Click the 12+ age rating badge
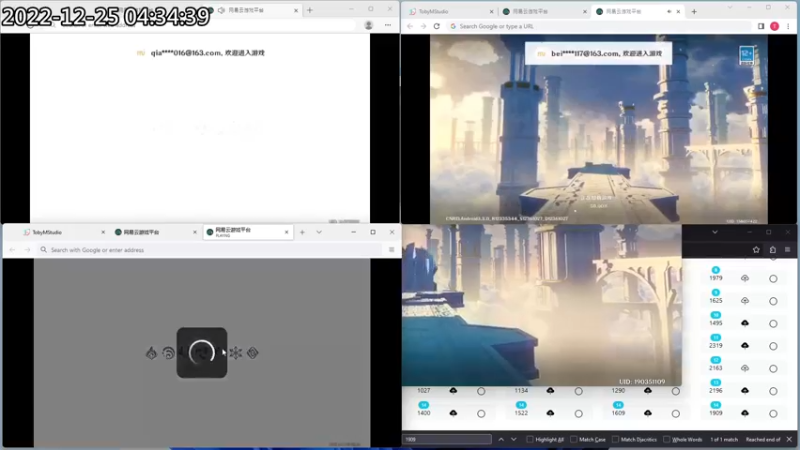The height and width of the screenshot is (450, 800). click(x=746, y=55)
